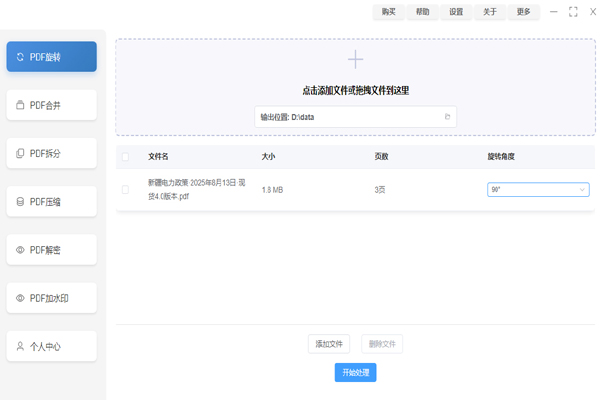This screenshot has height=400, width=600.
Task: Open the 帮助 help menu
Action: pos(422,12)
